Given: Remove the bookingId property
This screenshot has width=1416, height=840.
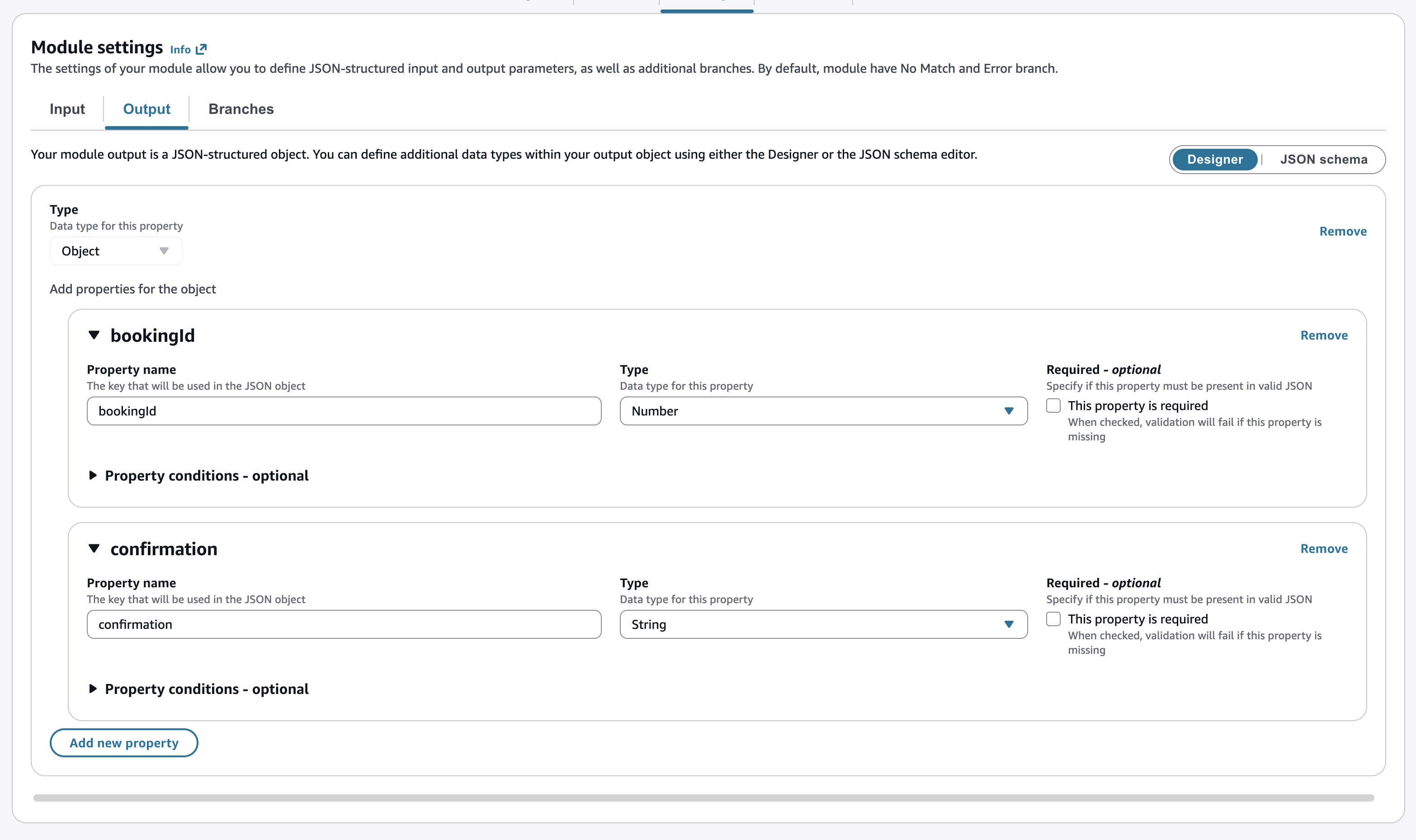Looking at the screenshot, I should tap(1324, 335).
